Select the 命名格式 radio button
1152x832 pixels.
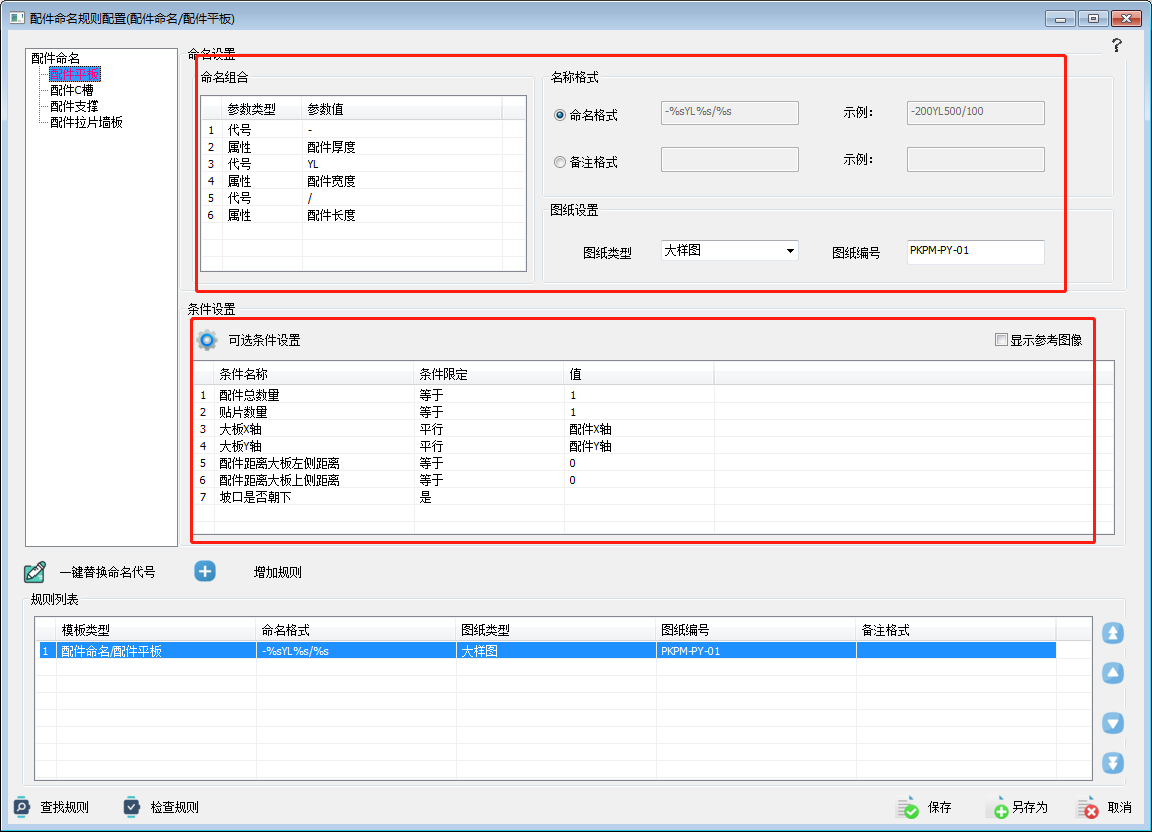coord(560,115)
